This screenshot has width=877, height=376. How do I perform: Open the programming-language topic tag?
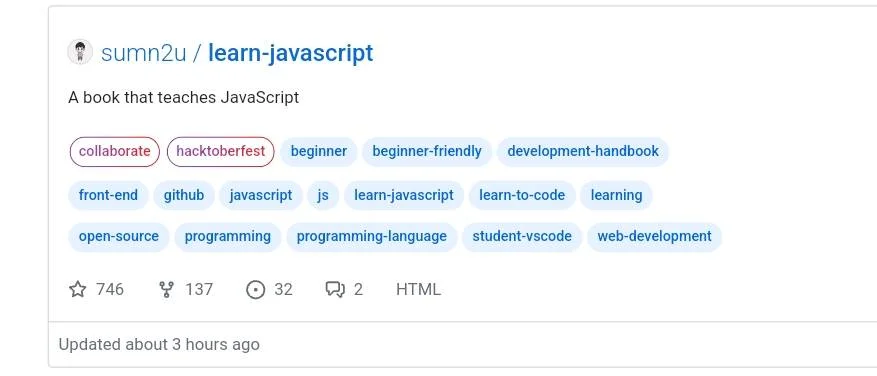click(x=371, y=237)
